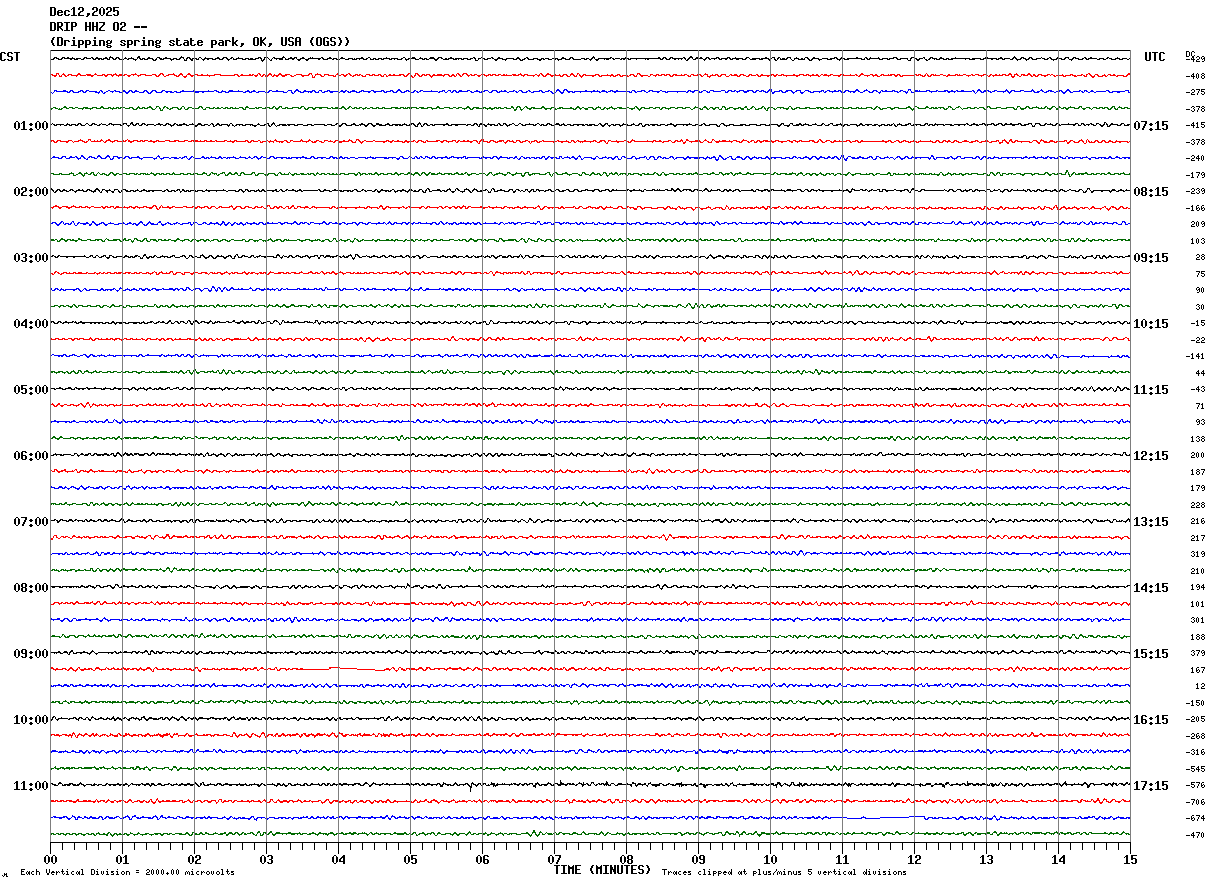1210x886 pixels.
Task: Click the 15:15 UTC time label
Action: (1150, 654)
